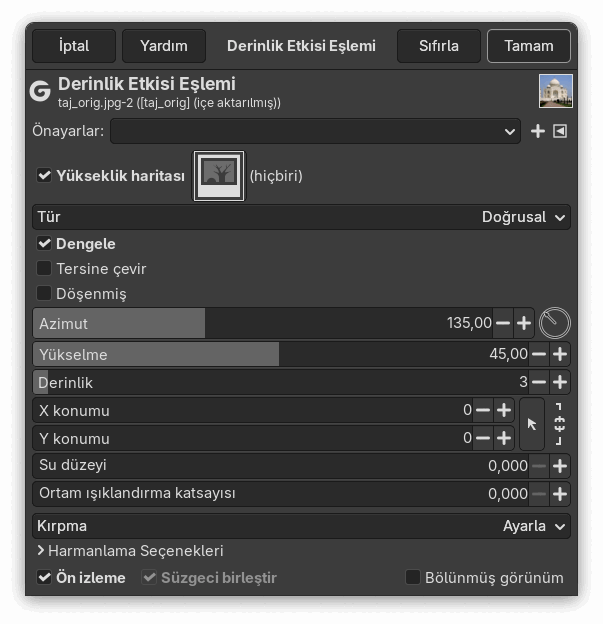The width and height of the screenshot is (603, 624).
Task: Click the Azimut angle dial
Action: click(x=554, y=323)
